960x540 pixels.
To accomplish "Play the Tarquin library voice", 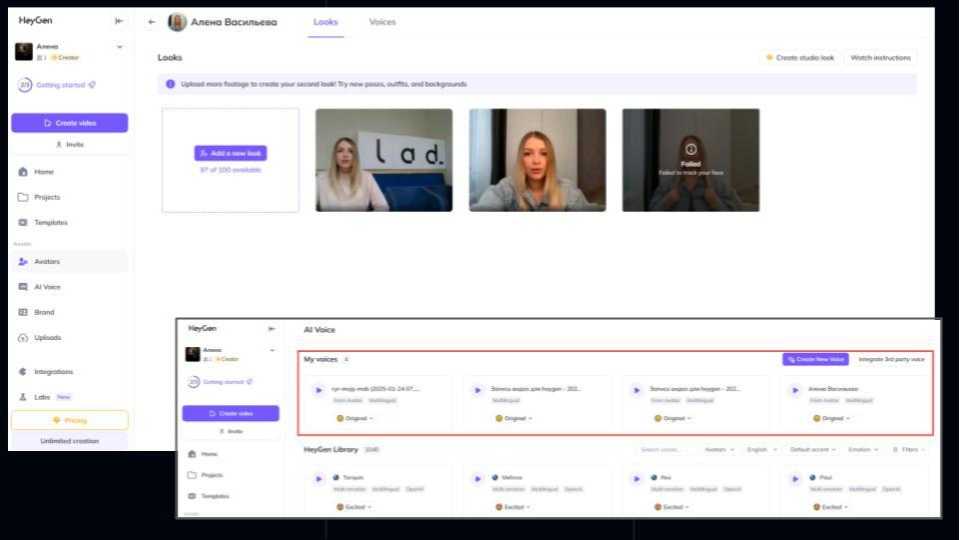I will point(318,479).
